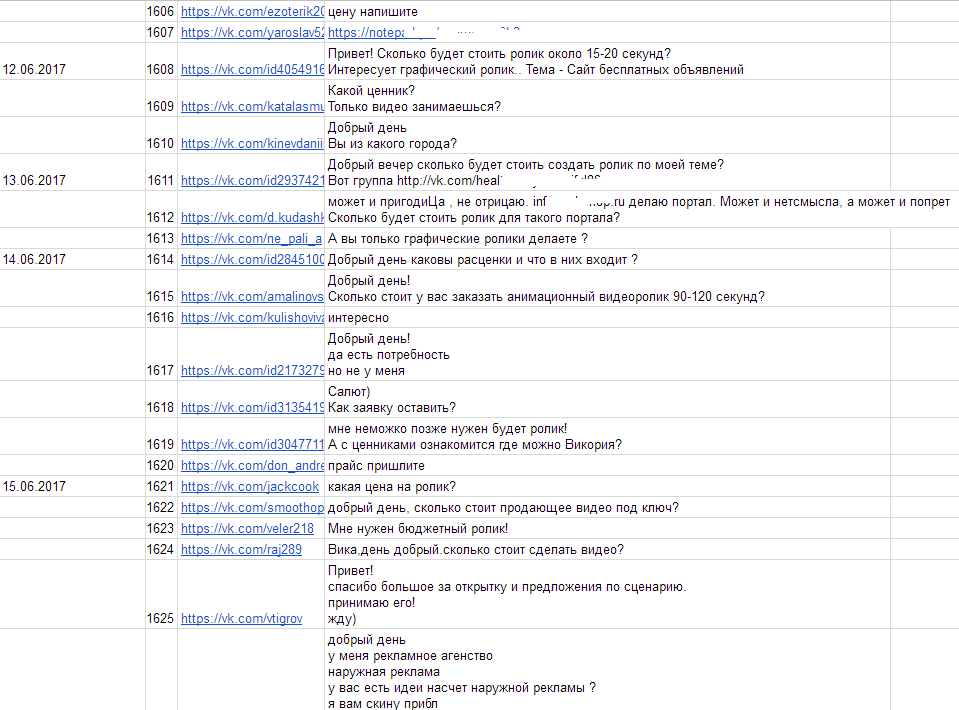Viewport: 959px width, 710px height.
Task: Click the vk.com/raj289 hyperlink
Action: 241,550
